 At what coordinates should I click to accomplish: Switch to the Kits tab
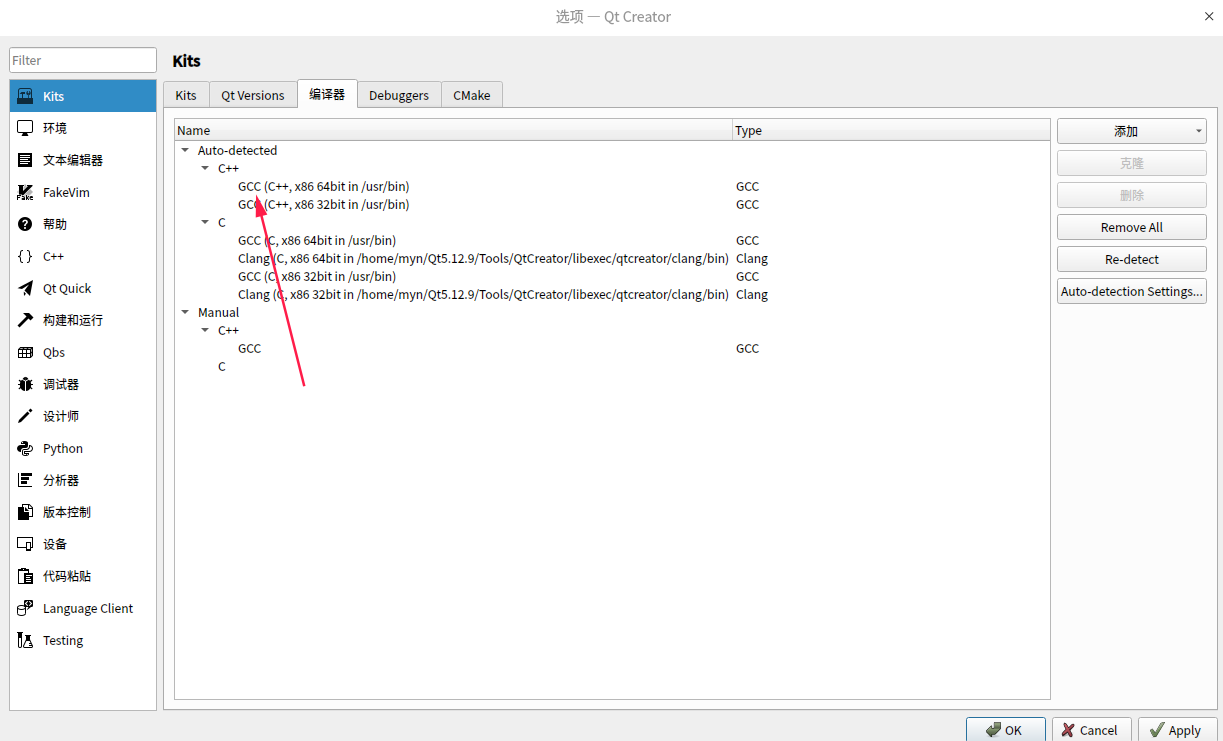click(186, 95)
